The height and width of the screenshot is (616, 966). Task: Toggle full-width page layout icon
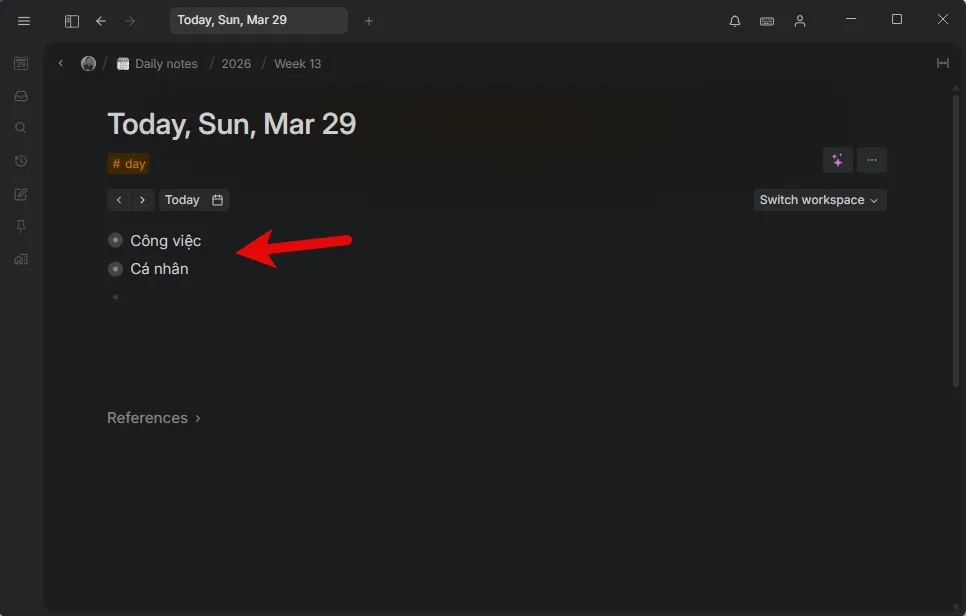(942, 63)
